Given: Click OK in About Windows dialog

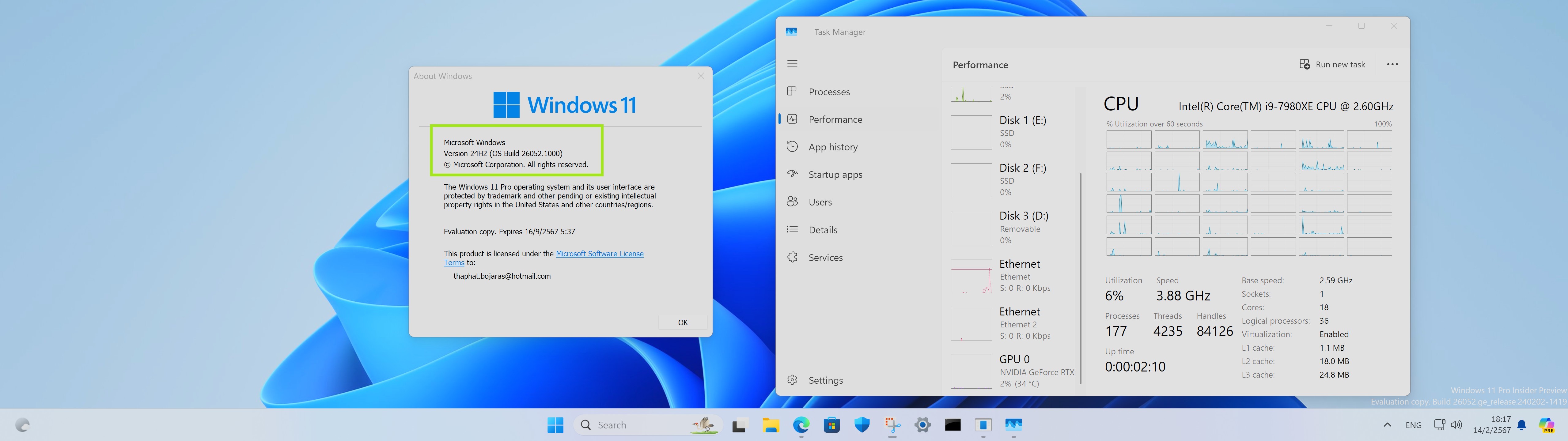Looking at the screenshot, I should [x=683, y=322].
